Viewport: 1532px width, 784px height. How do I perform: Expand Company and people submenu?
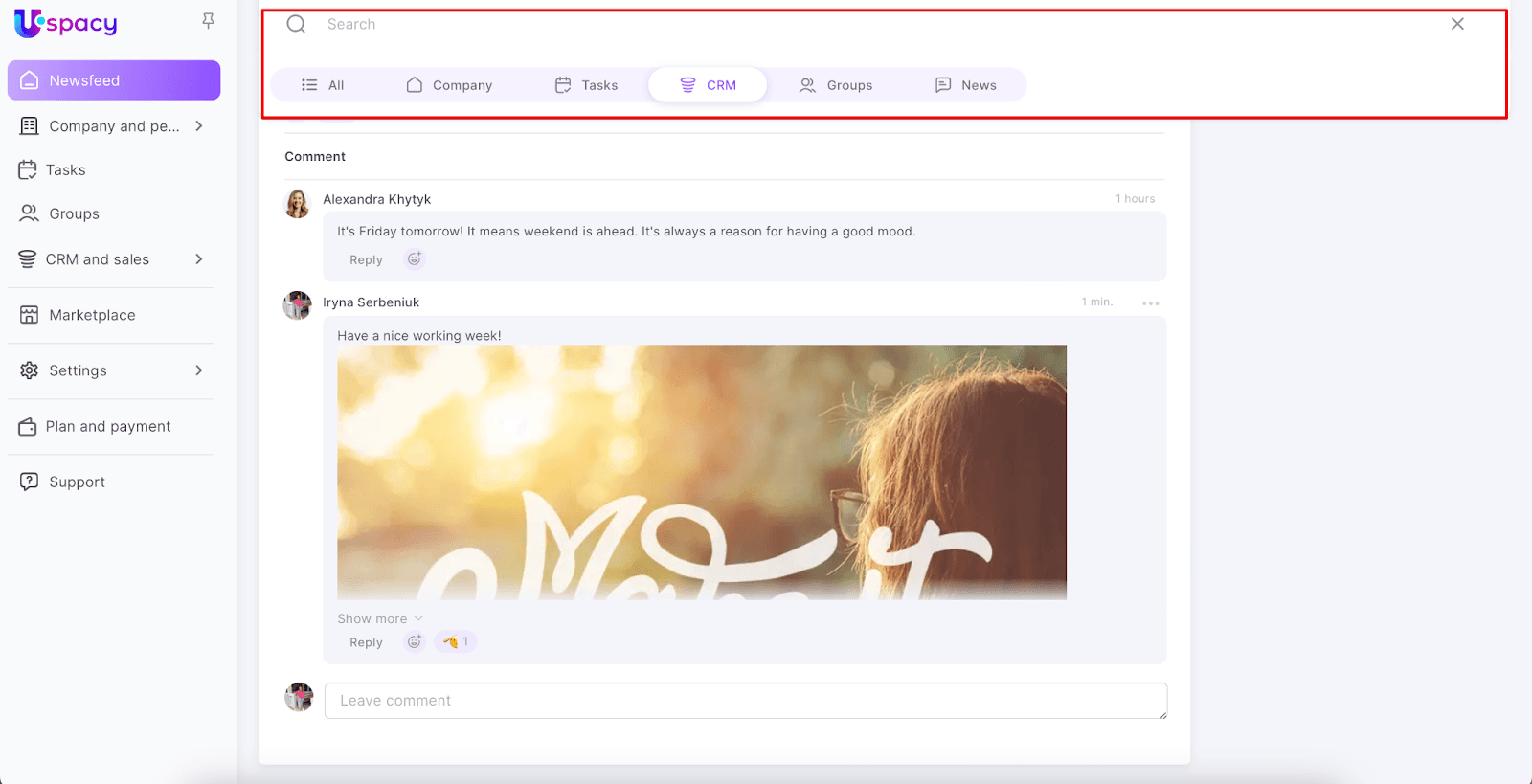[199, 126]
